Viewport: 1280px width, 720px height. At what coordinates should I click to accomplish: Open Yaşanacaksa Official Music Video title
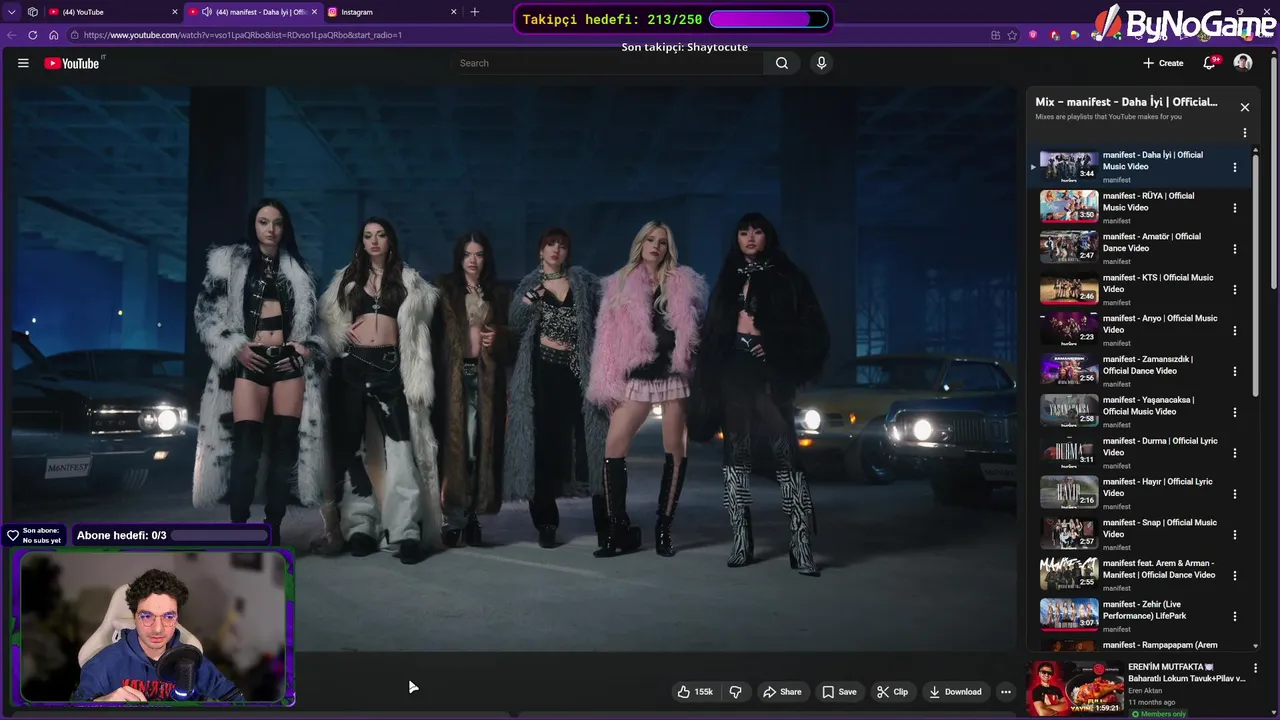click(x=1149, y=406)
